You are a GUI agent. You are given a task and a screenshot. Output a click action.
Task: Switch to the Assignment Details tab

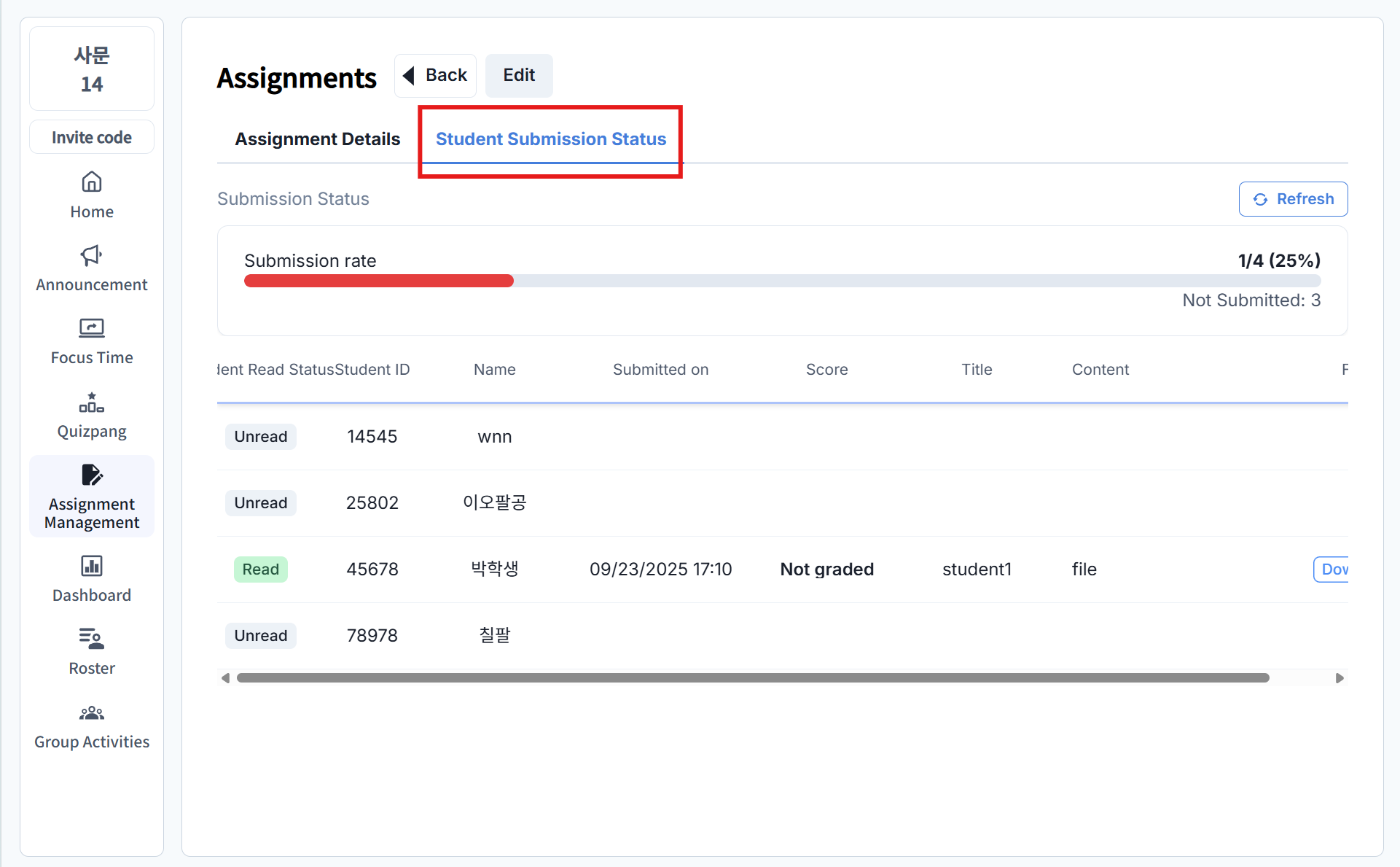(x=317, y=139)
